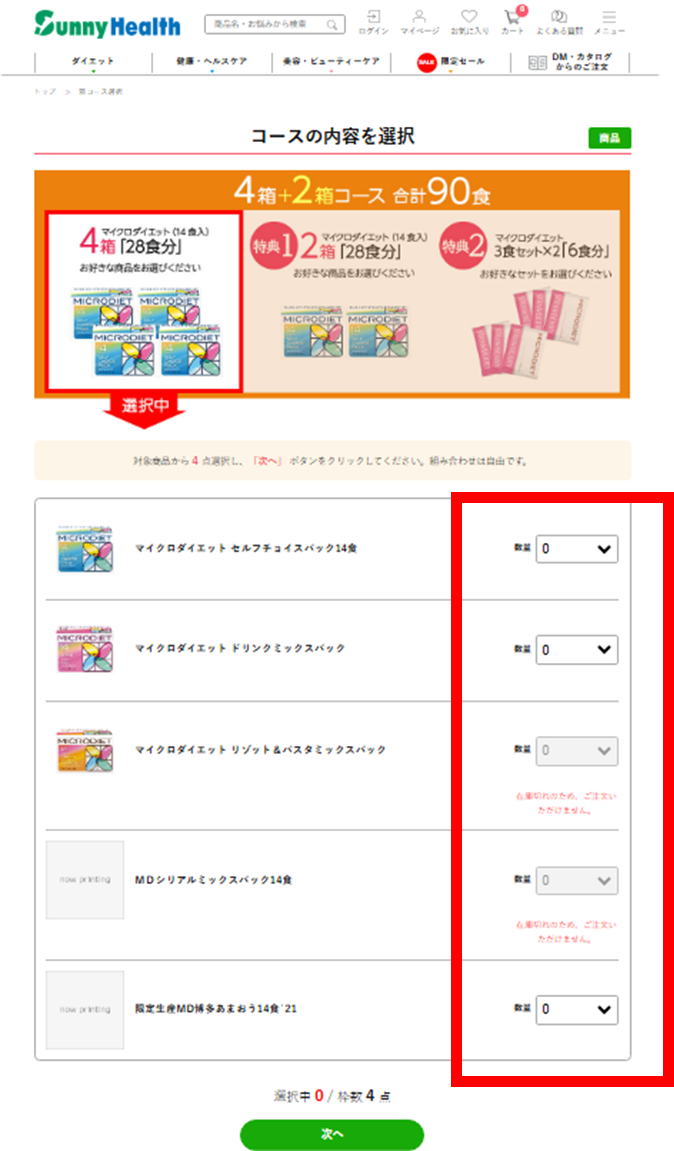Image resolution: width=674 pixels, height=1151 pixels.
Task: Open quantity dropdown for 博多あまおう14食
Action: click(x=577, y=1009)
